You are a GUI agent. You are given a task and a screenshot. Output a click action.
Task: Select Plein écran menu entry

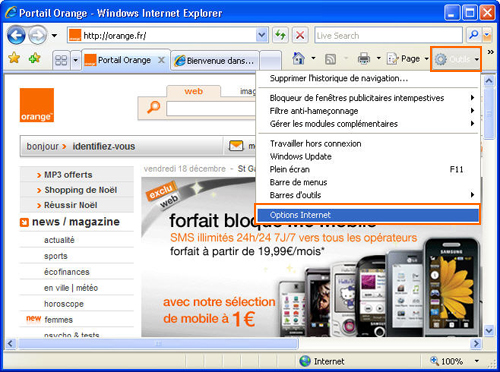(368, 169)
